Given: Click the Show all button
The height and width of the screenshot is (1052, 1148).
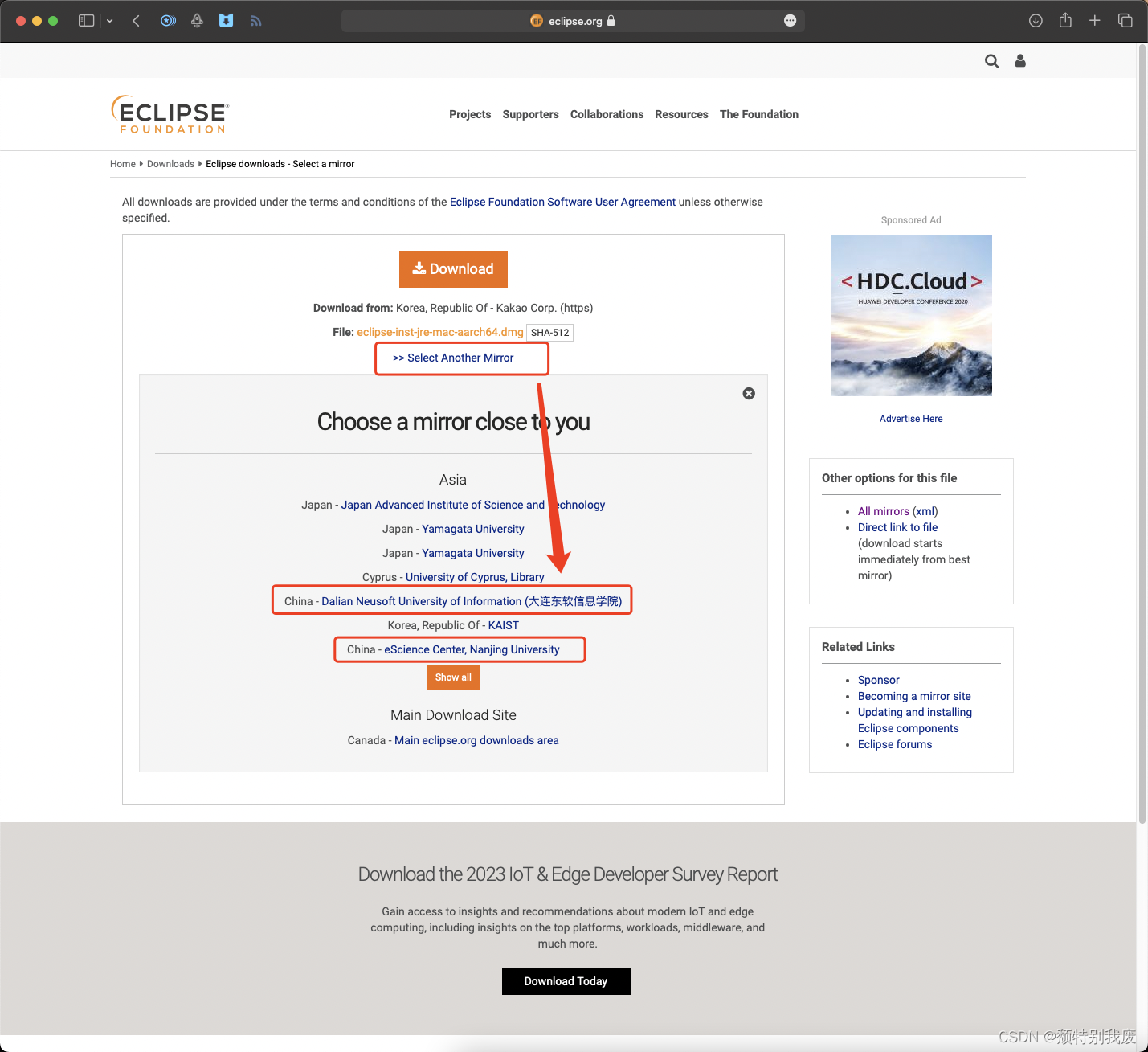Looking at the screenshot, I should click(x=453, y=677).
